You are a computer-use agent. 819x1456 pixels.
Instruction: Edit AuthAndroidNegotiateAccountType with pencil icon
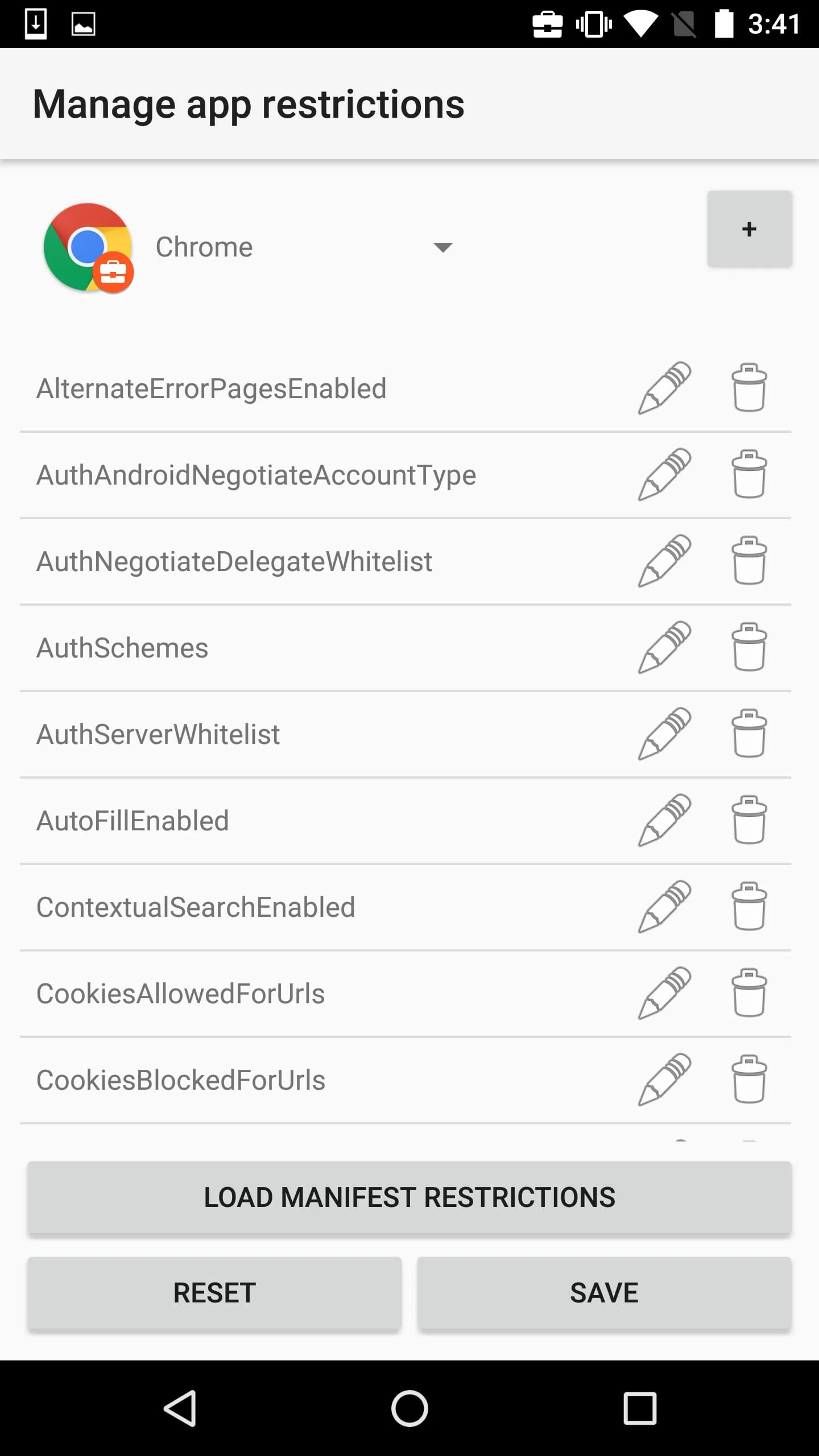click(664, 475)
